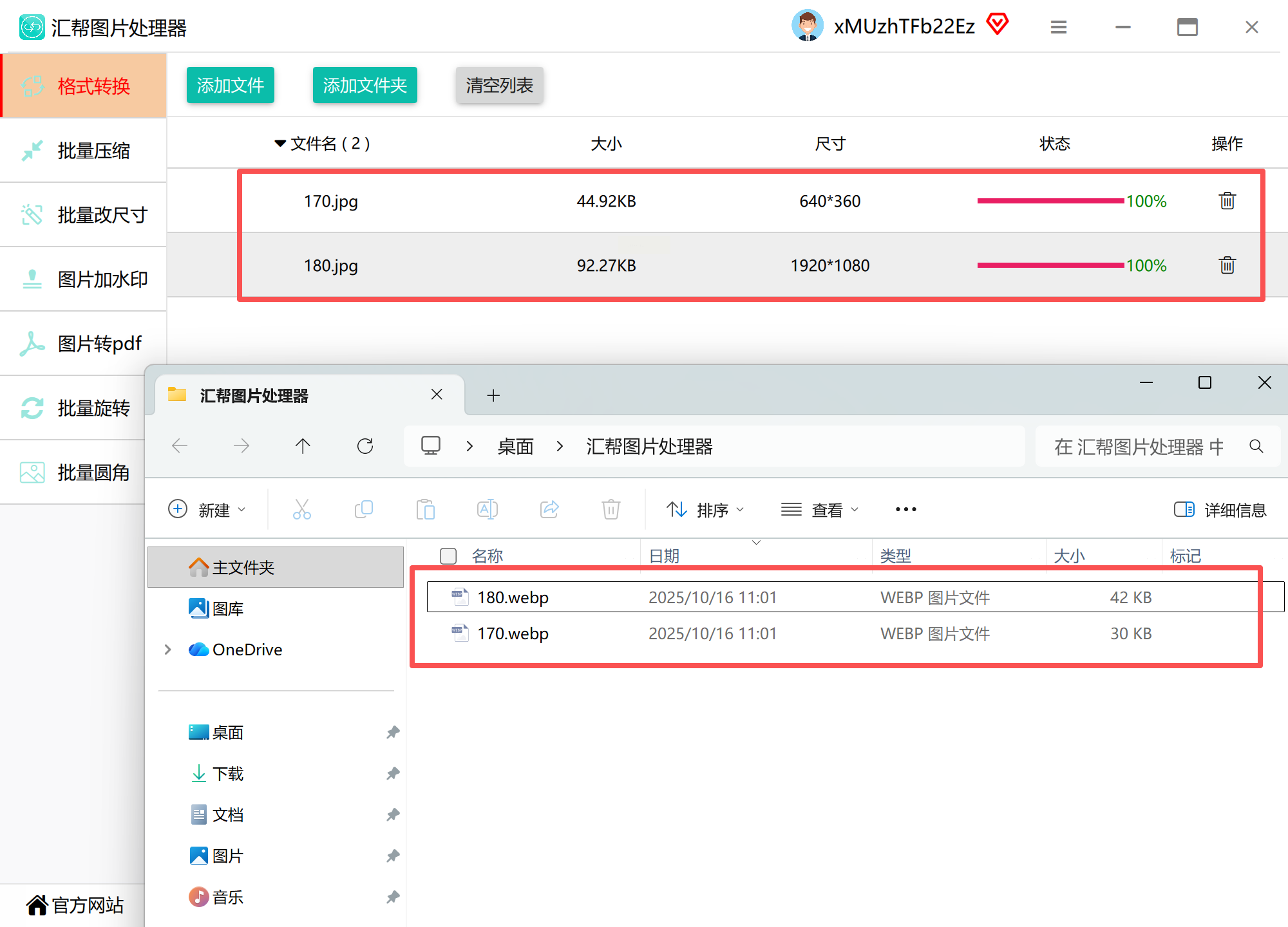Viewport: 1288px width, 927px height.
Task: Open the 排序 sort dropdown
Action: (x=705, y=510)
